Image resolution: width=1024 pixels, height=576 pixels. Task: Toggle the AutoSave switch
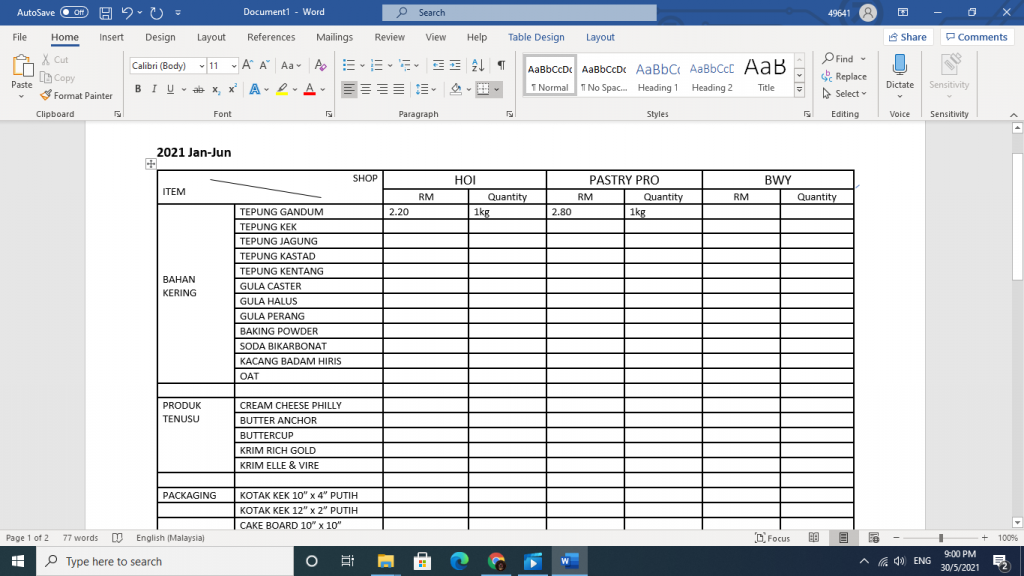point(73,12)
